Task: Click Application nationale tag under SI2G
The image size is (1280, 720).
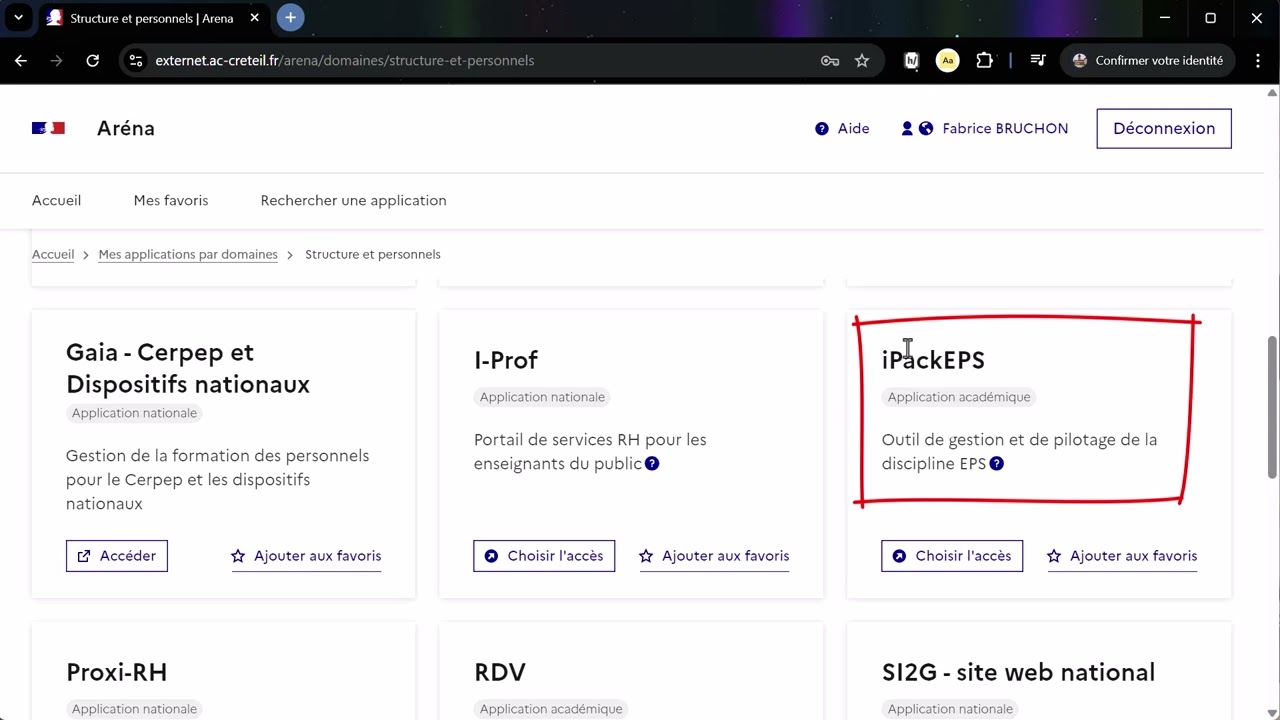Action: (950, 709)
